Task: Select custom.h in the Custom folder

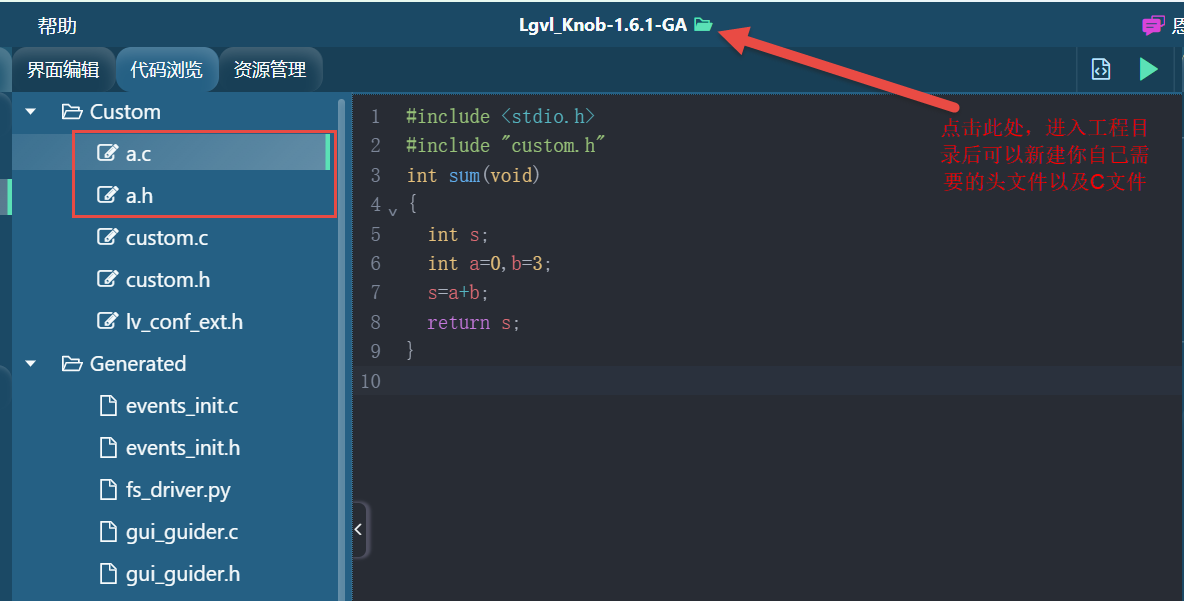Action: (167, 280)
